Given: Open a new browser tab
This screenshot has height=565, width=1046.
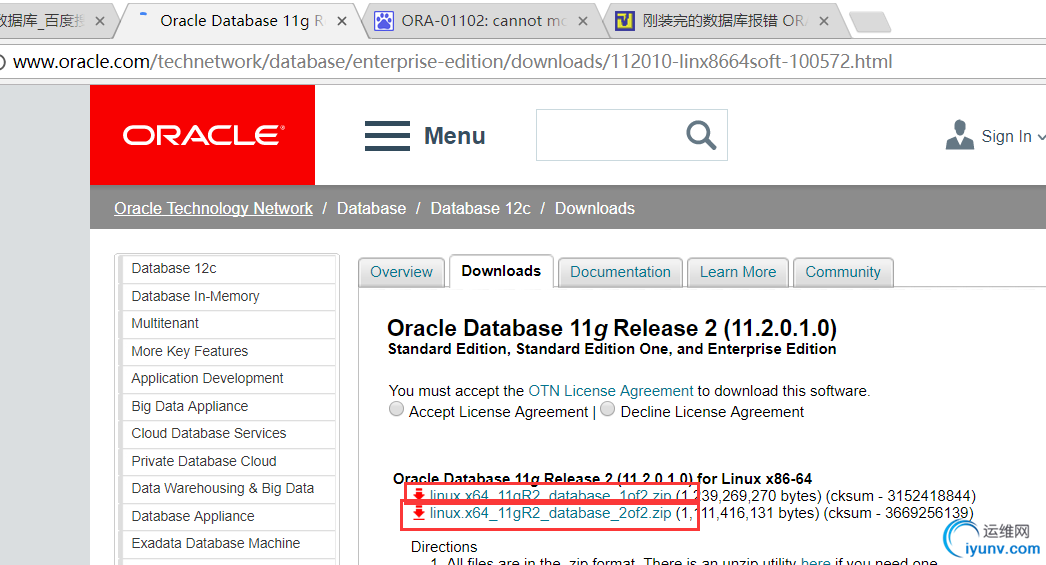Looking at the screenshot, I should (870, 22).
